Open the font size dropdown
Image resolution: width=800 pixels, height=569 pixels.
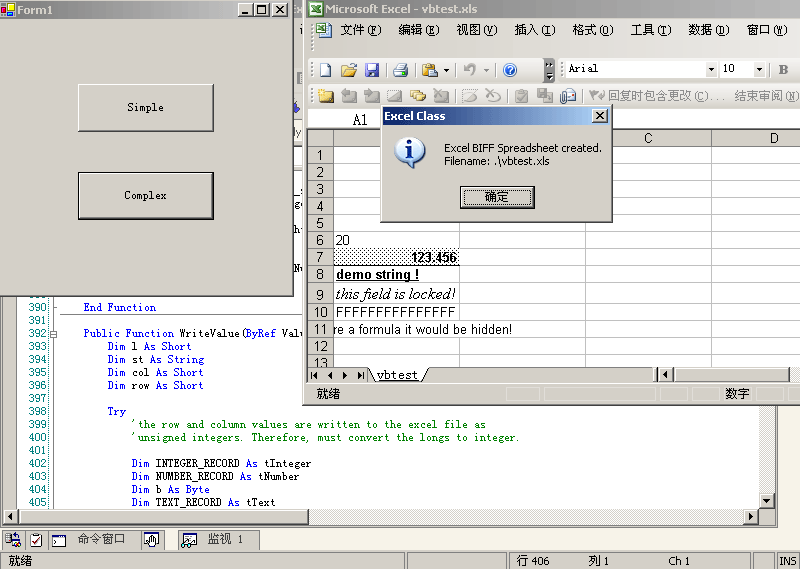[x=759, y=69]
